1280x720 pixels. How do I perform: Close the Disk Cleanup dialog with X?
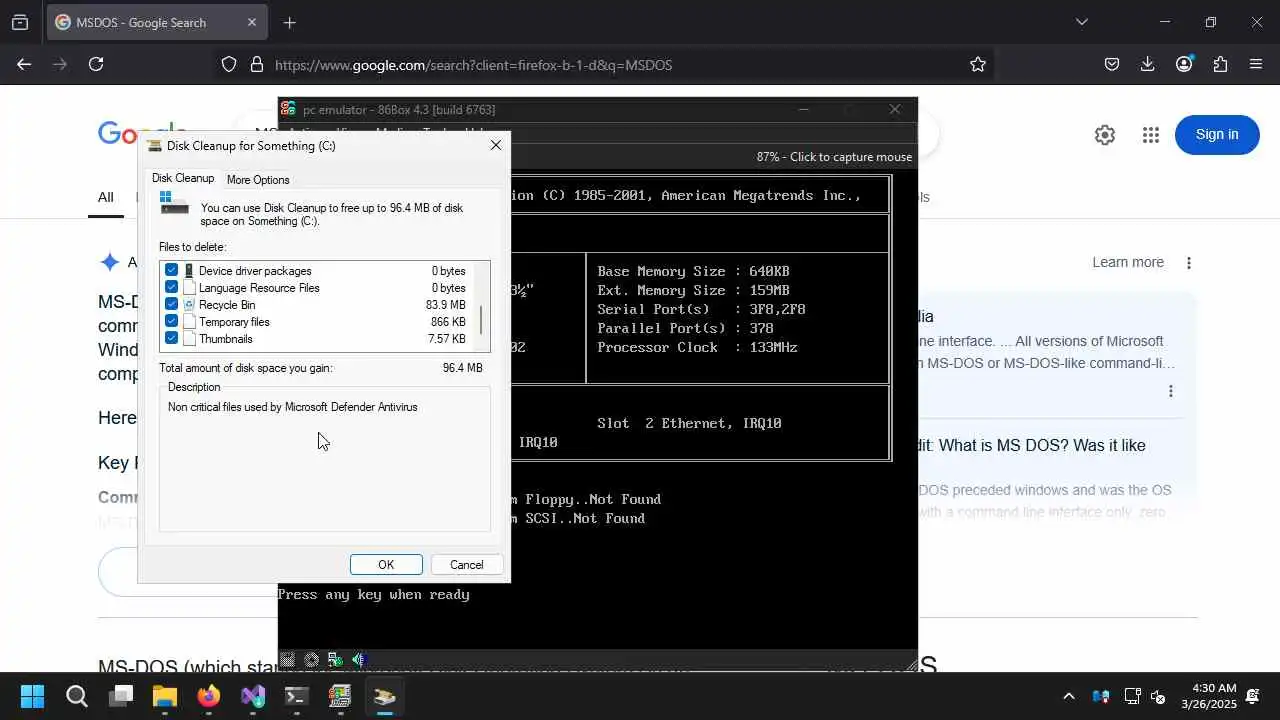pos(495,145)
